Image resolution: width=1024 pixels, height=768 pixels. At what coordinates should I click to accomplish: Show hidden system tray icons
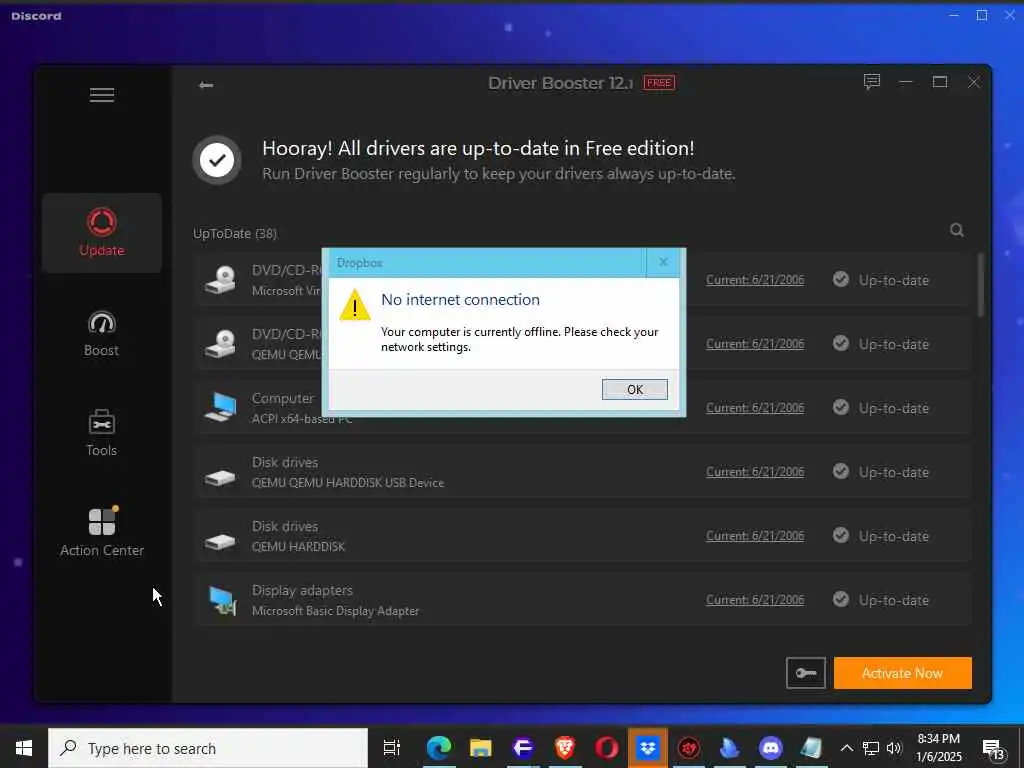[846, 748]
